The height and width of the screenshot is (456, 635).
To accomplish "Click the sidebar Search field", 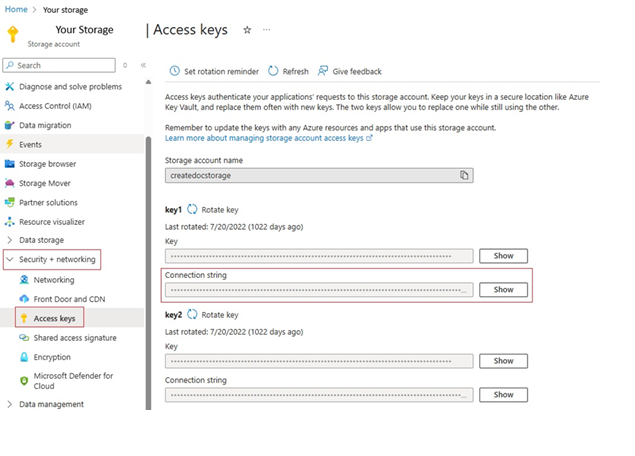I will (x=59, y=65).
